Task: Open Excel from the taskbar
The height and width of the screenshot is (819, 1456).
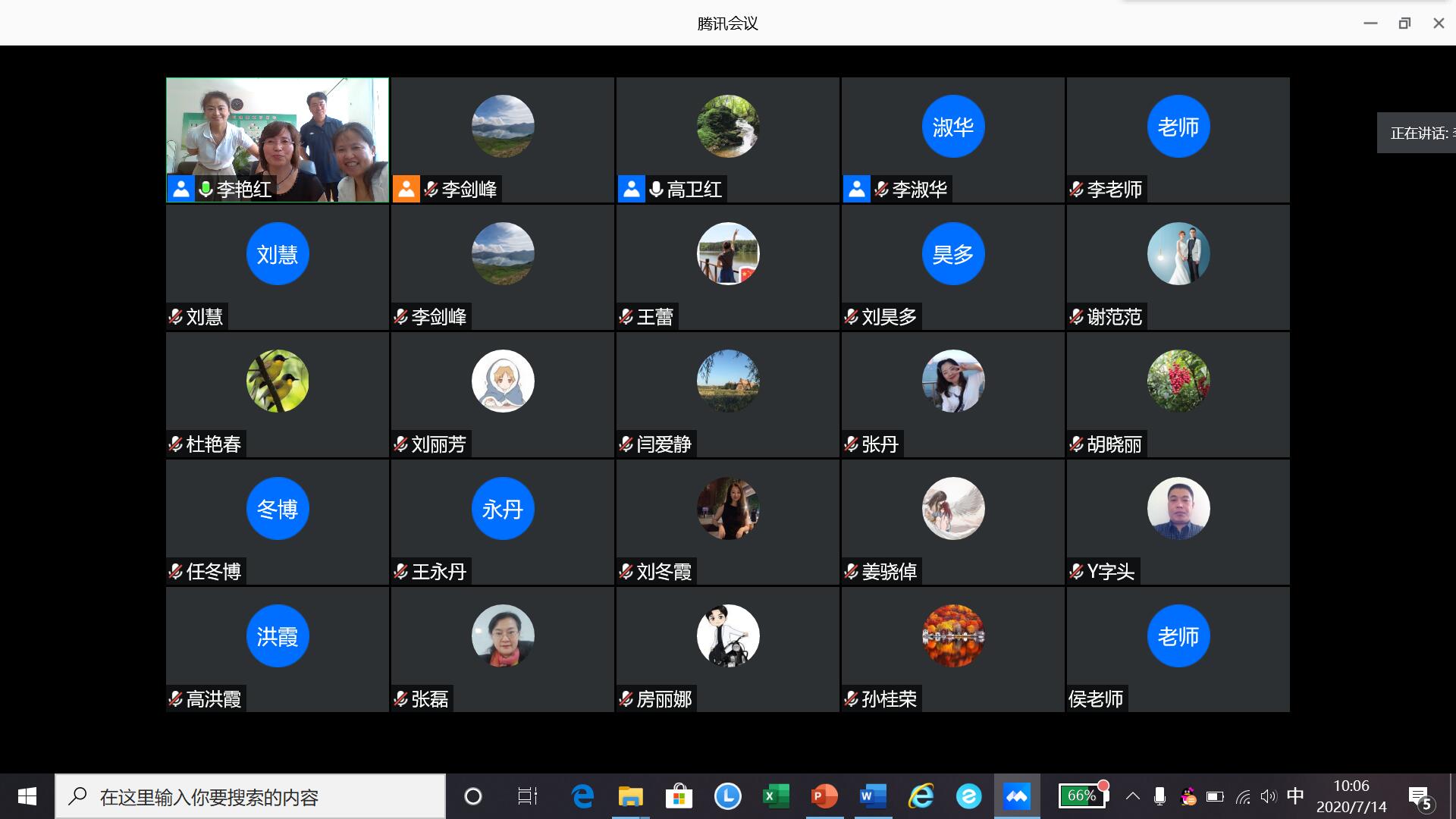Action: click(775, 796)
